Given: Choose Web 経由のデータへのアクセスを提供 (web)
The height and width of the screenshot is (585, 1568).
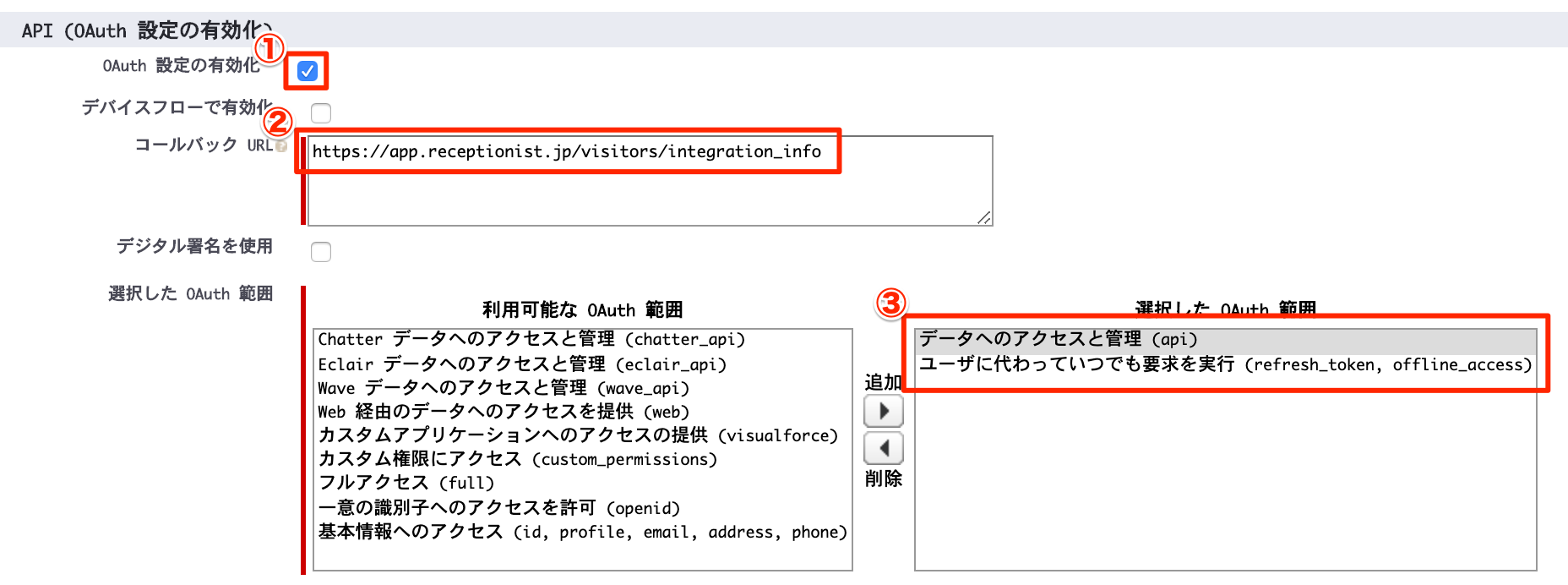Looking at the screenshot, I should (504, 412).
